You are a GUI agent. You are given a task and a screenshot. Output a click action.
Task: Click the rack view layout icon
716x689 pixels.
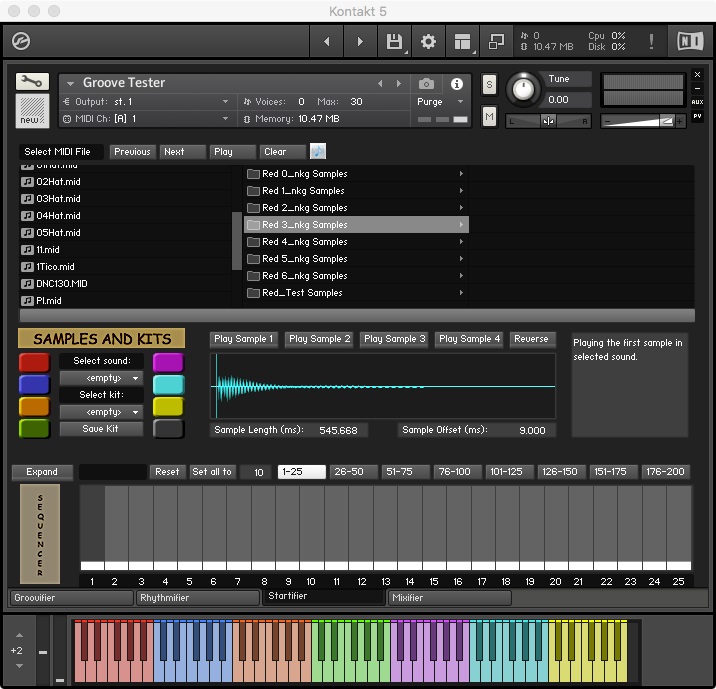point(462,42)
